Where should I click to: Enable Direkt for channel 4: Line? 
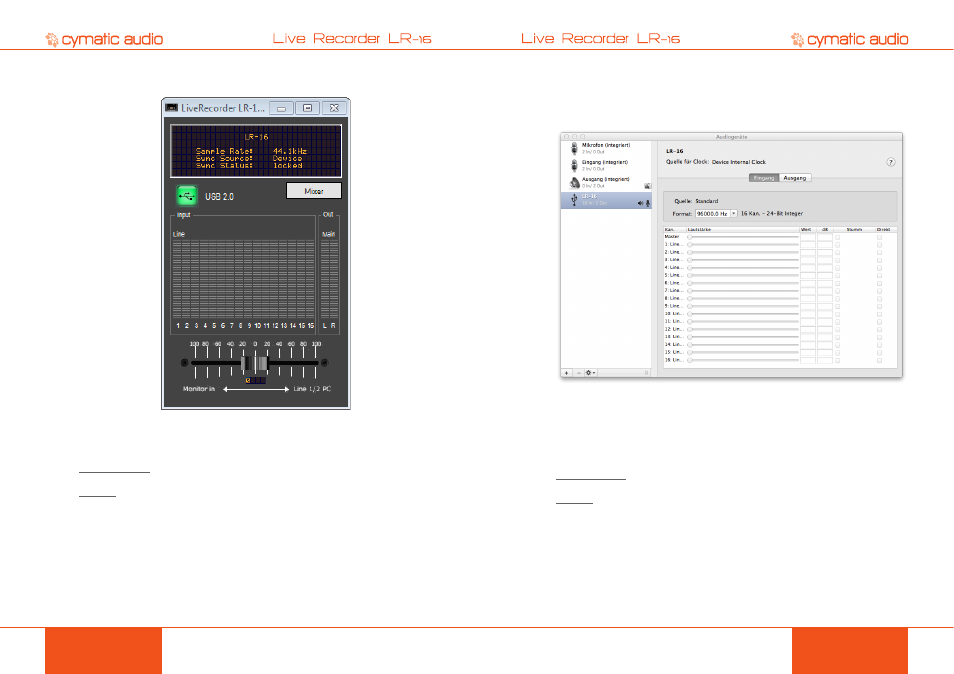point(879,268)
